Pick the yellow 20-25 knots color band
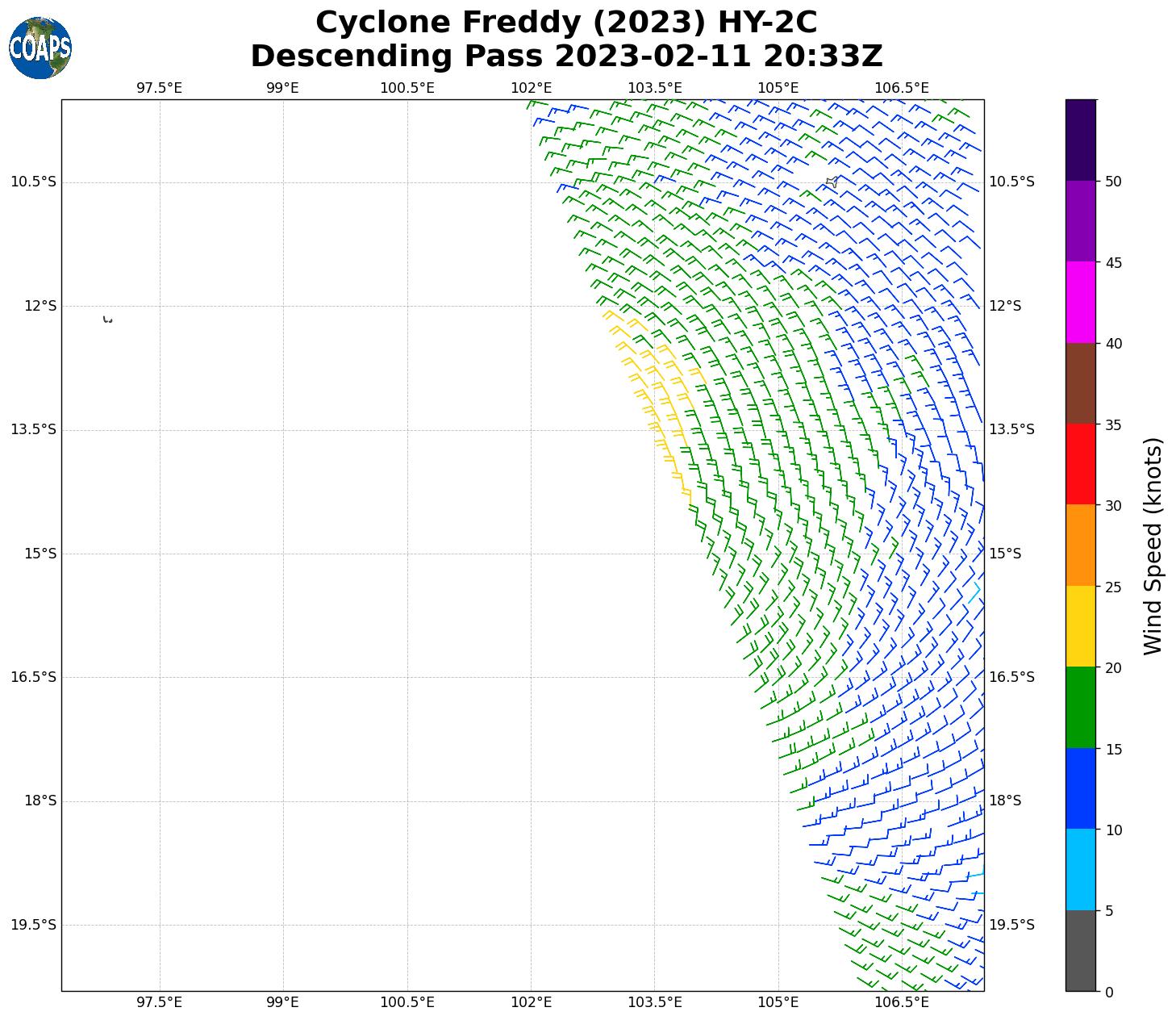The image size is (1176, 1020). [x=1080, y=626]
